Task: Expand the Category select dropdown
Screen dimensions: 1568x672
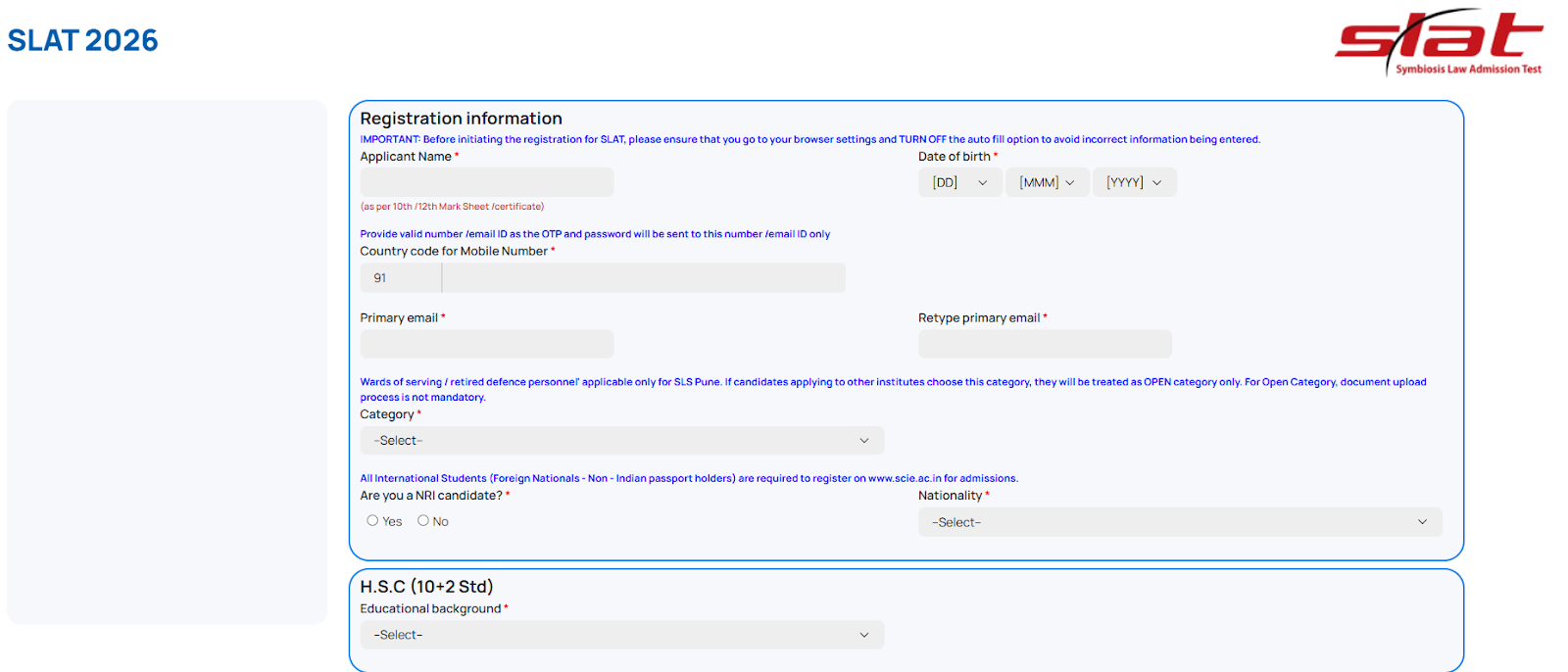Action: [x=621, y=441]
